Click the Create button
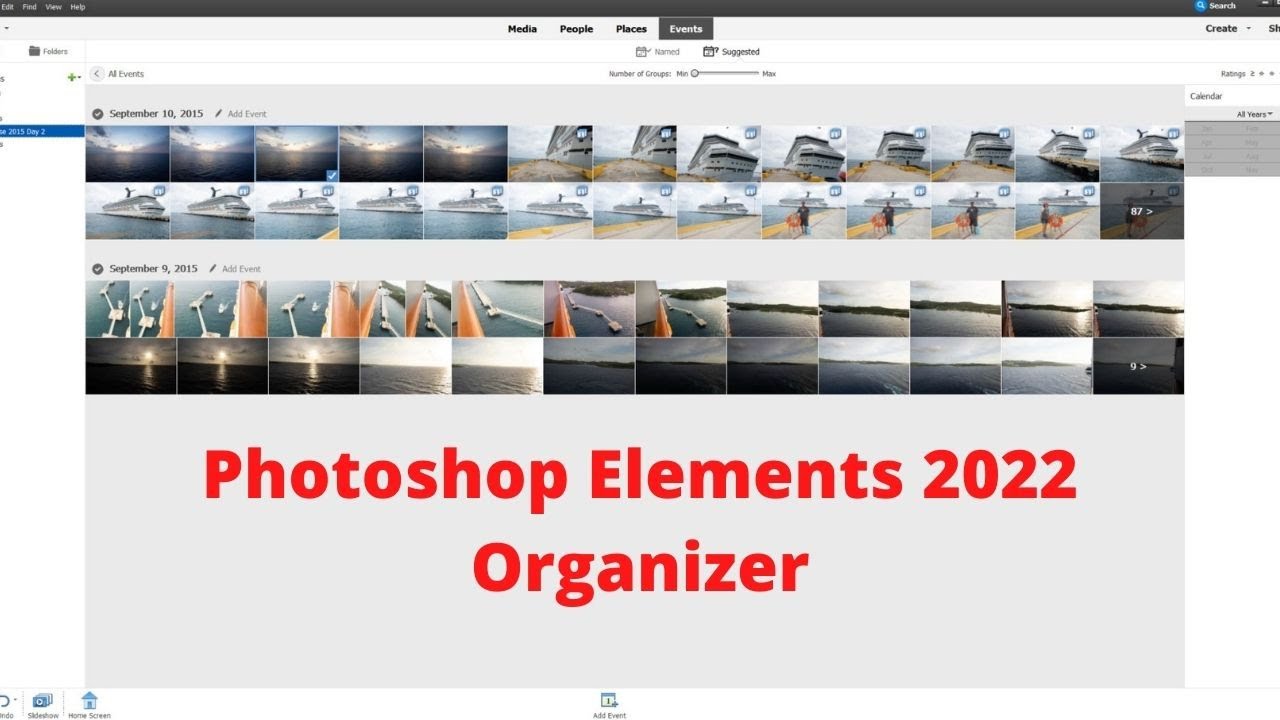 [1221, 29]
